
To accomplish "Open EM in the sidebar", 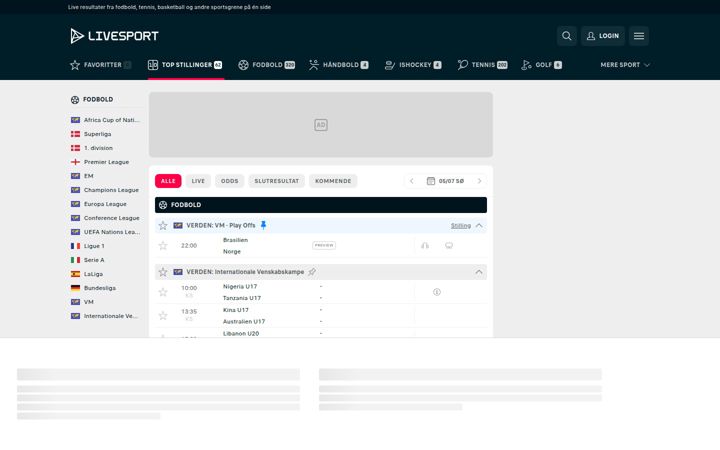I will [x=82, y=176].
